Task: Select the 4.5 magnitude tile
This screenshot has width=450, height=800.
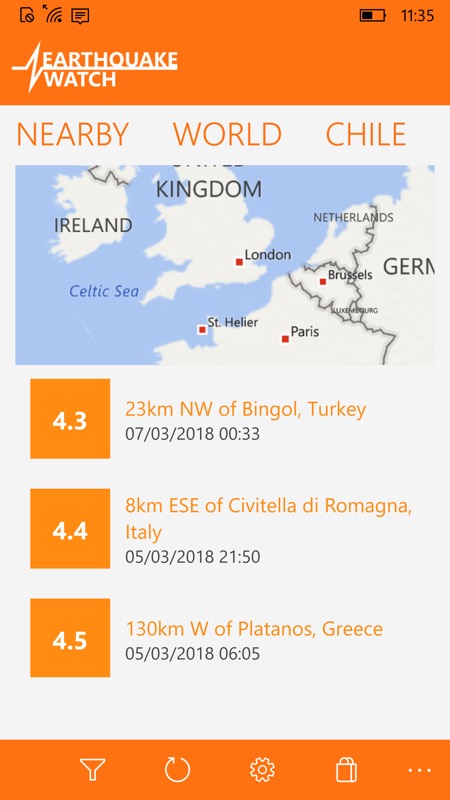Action: pyautogui.click(x=70, y=638)
